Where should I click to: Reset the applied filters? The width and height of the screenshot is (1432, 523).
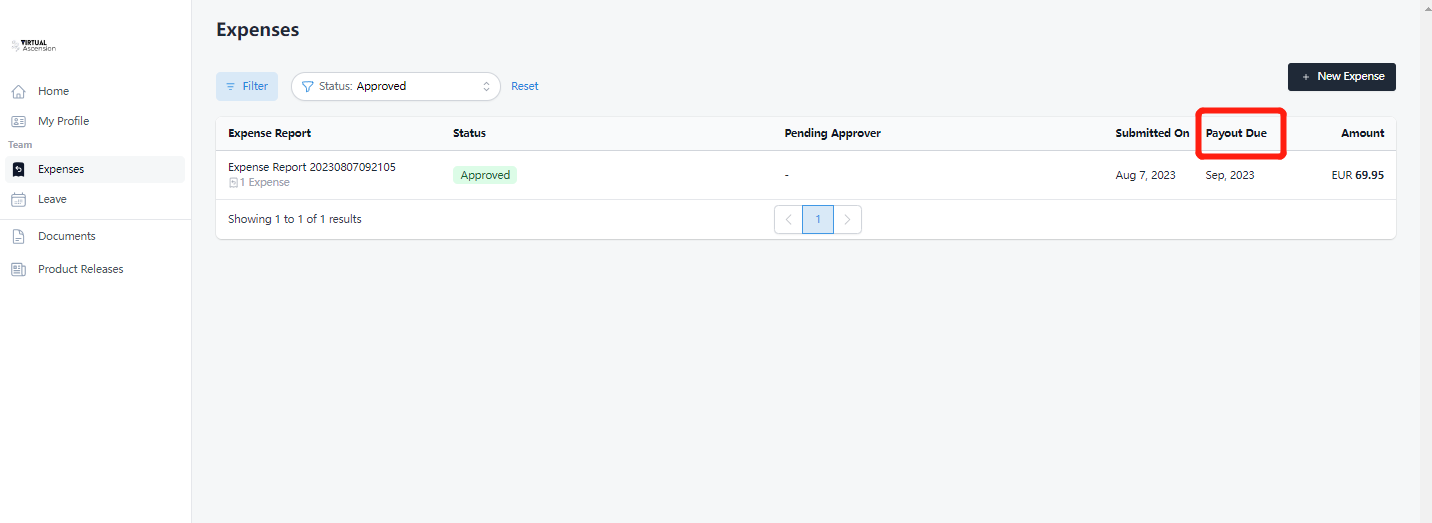[x=524, y=87]
